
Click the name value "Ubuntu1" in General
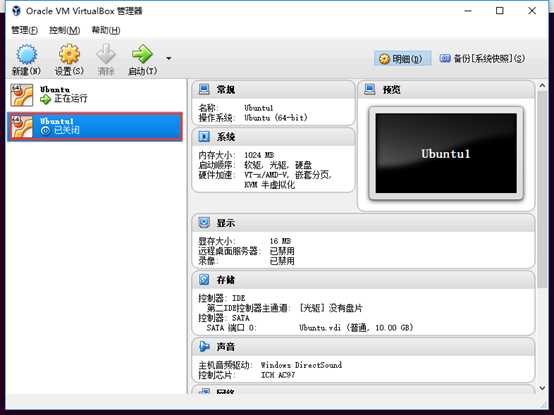259,108
